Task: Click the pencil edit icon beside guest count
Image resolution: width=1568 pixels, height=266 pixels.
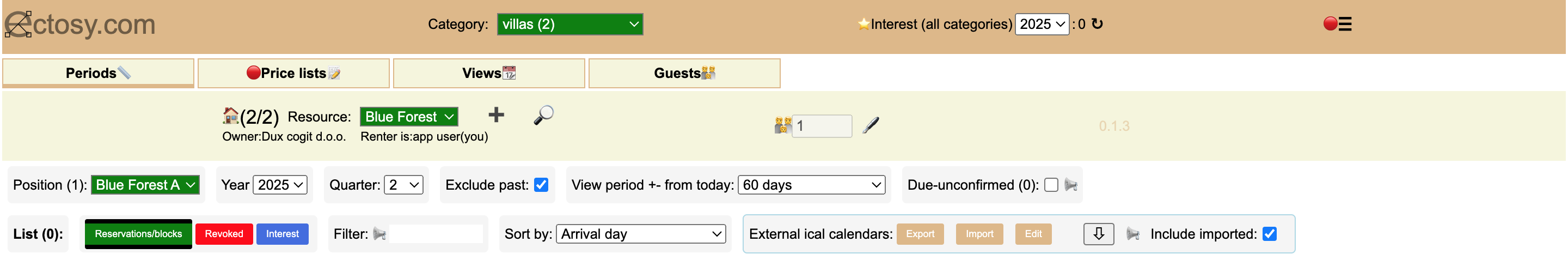Action: click(871, 126)
